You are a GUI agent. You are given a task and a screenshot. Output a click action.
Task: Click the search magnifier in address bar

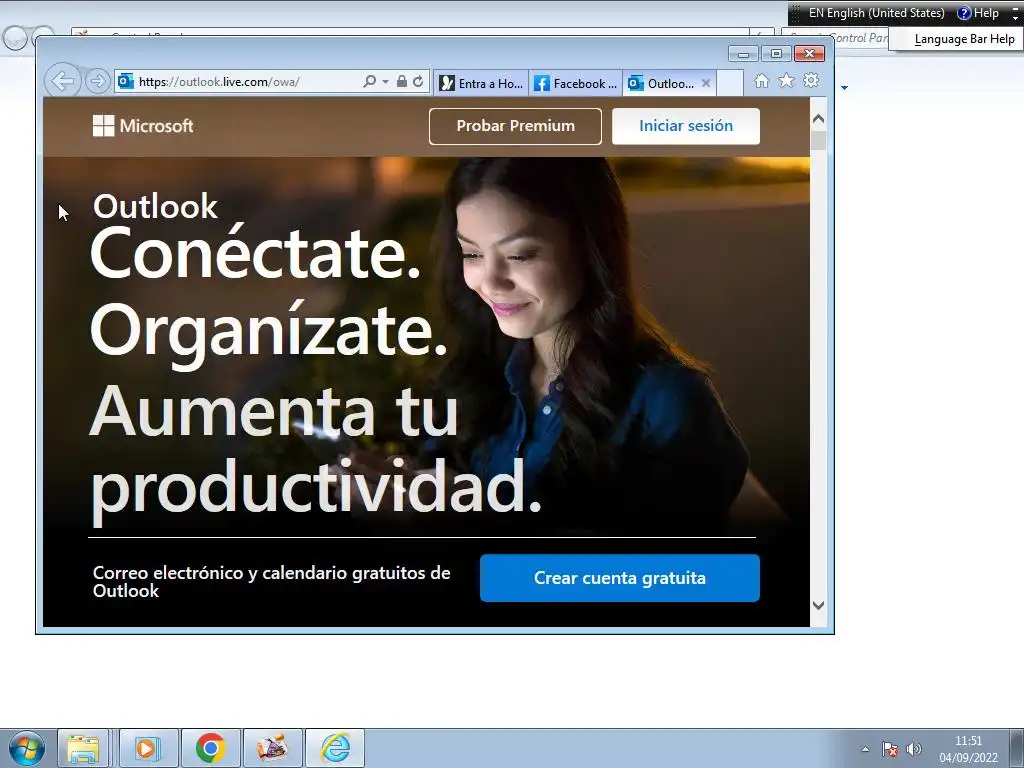tap(370, 81)
